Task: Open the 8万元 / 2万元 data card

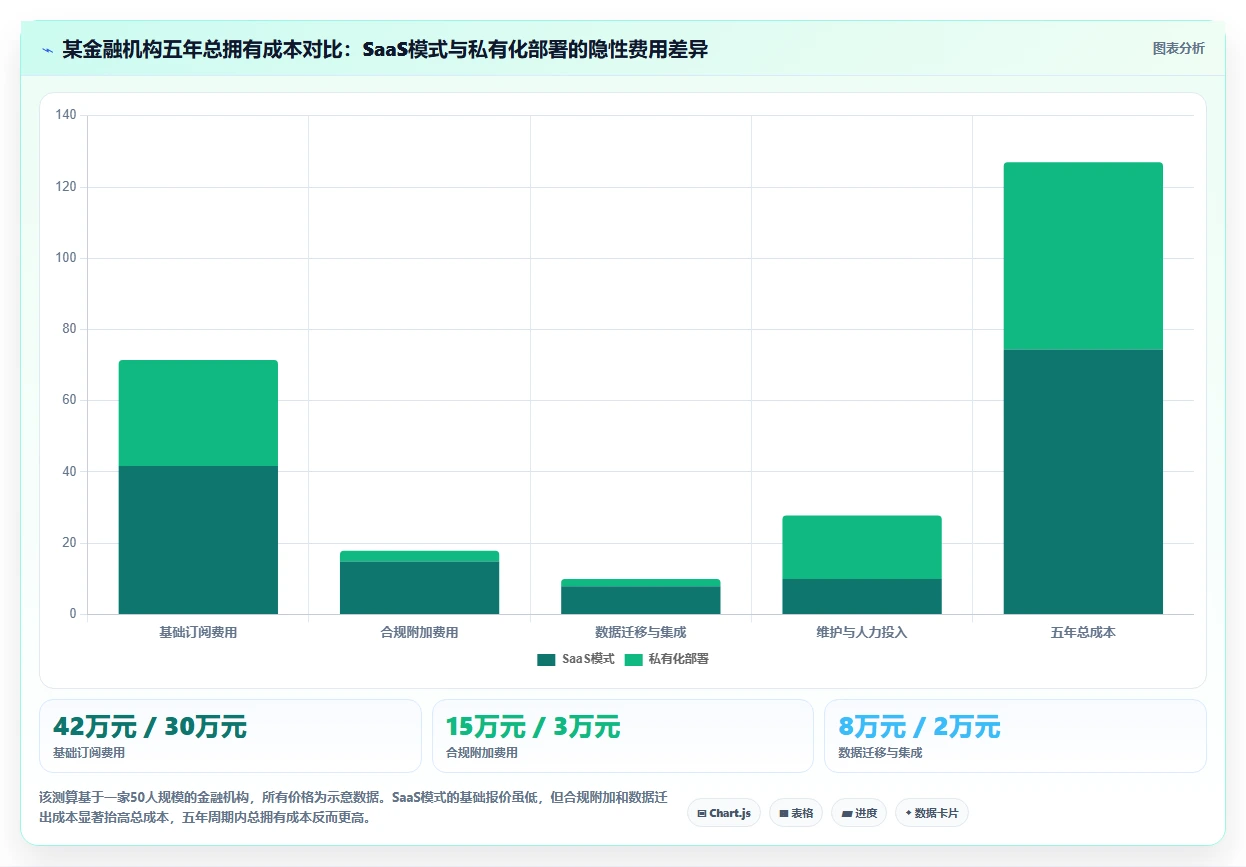Action: tap(1015, 736)
